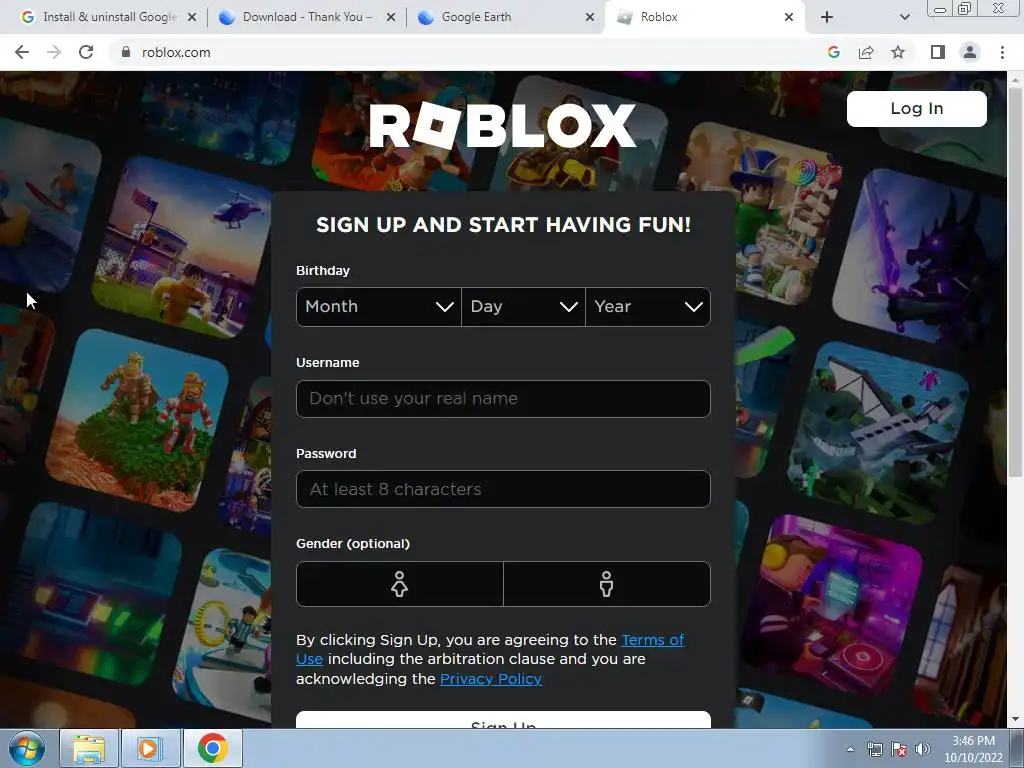Image resolution: width=1024 pixels, height=768 pixels.
Task: Select the male gender icon button
Action: click(607, 584)
